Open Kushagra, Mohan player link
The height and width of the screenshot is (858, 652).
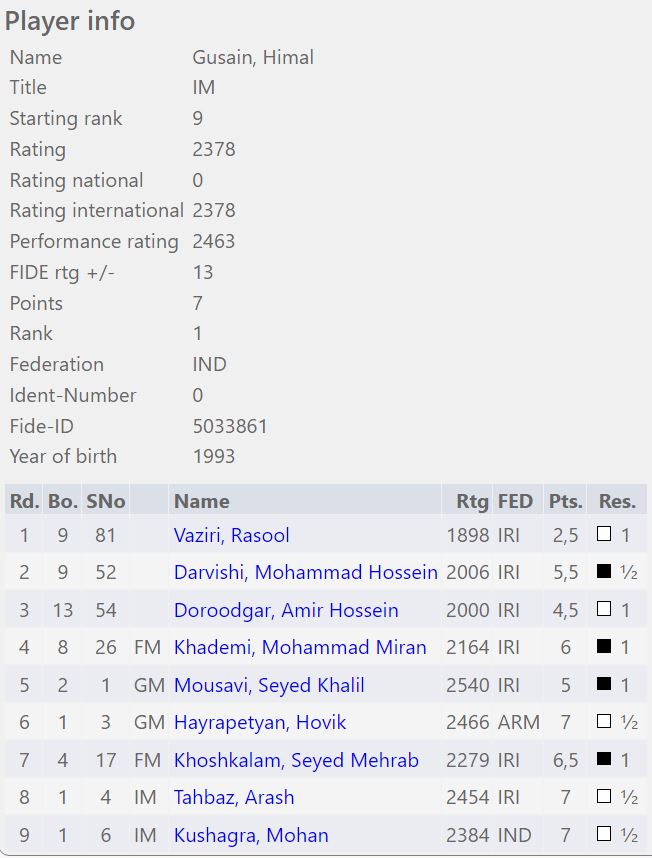coord(251,835)
